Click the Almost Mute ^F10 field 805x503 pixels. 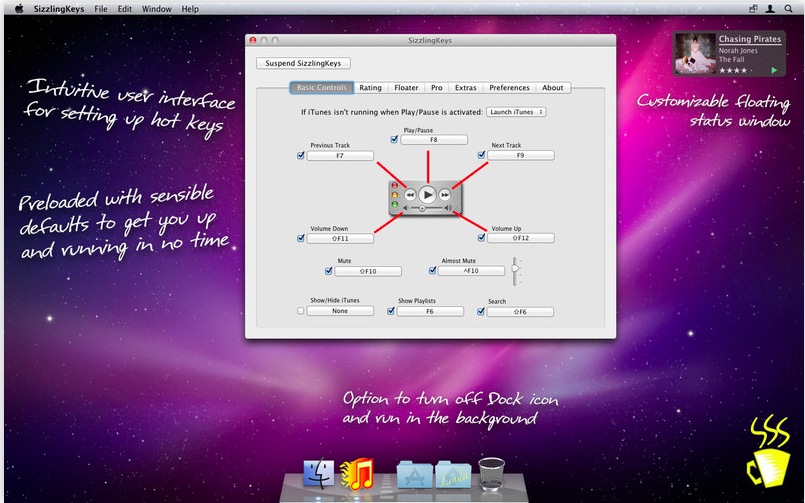(471, 270)
